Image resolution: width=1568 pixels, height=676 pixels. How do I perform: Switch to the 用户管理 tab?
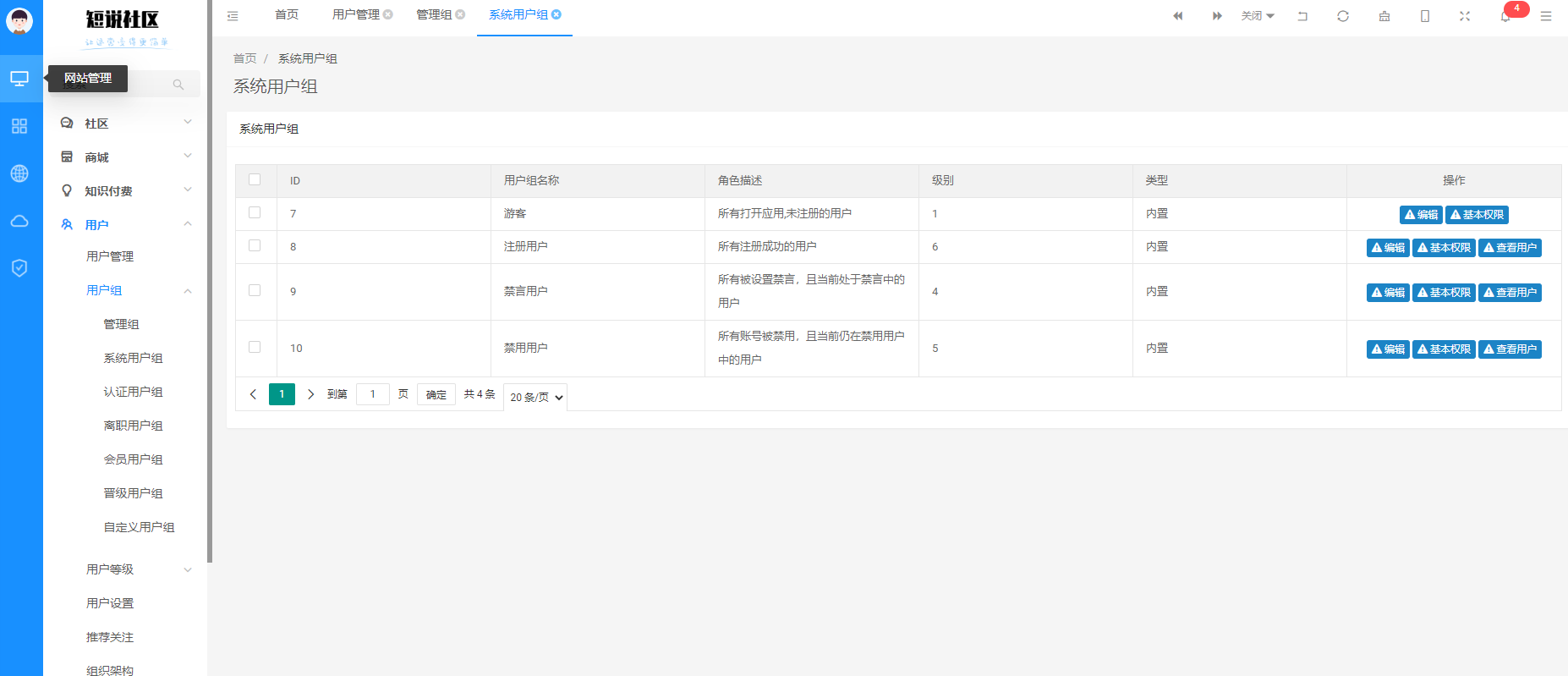(355, 14)
